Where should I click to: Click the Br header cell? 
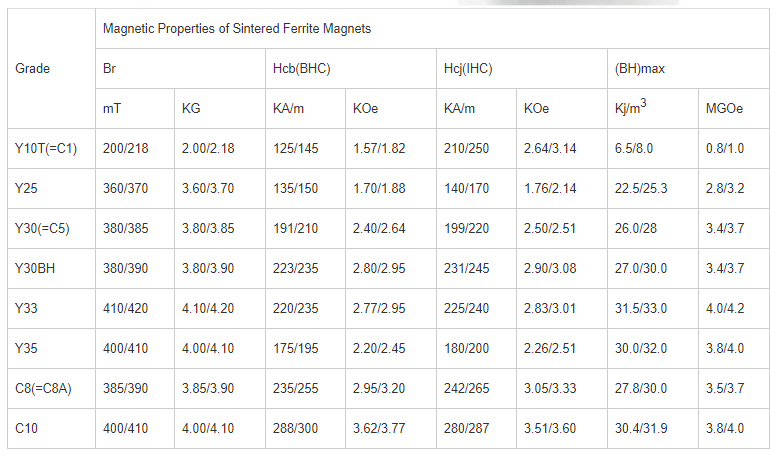(x=180, y=69)
